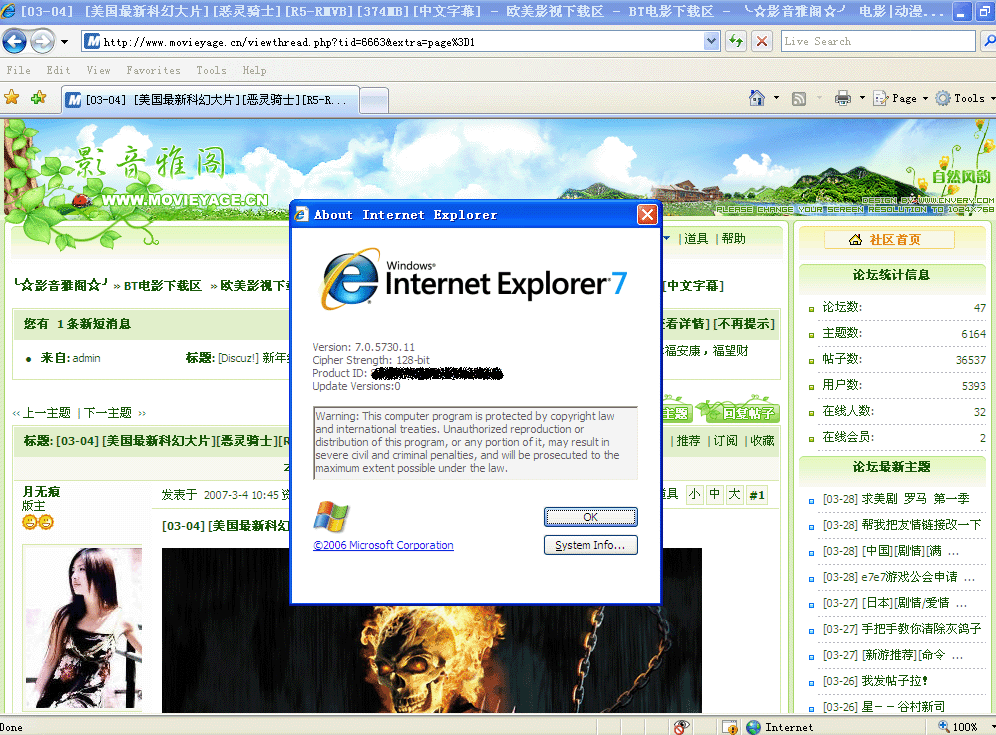Click the Refresh page icon
996x735 pixels.
point(736,42)
